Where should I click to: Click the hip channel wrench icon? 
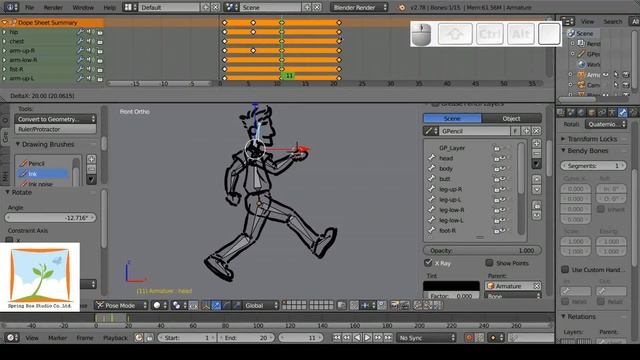click(x=80, y=32)
